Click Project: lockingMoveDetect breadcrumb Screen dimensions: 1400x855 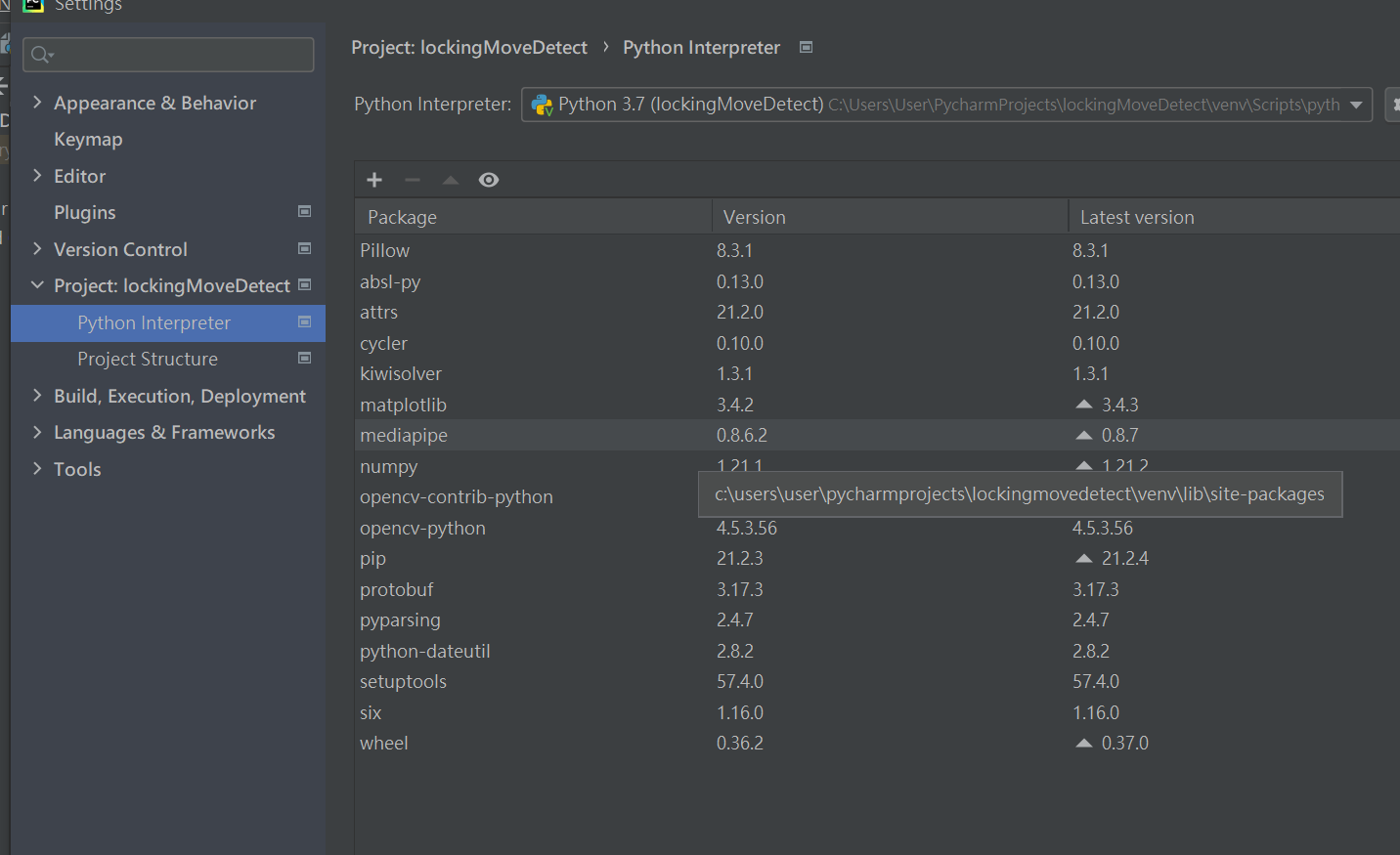point(469,47)
